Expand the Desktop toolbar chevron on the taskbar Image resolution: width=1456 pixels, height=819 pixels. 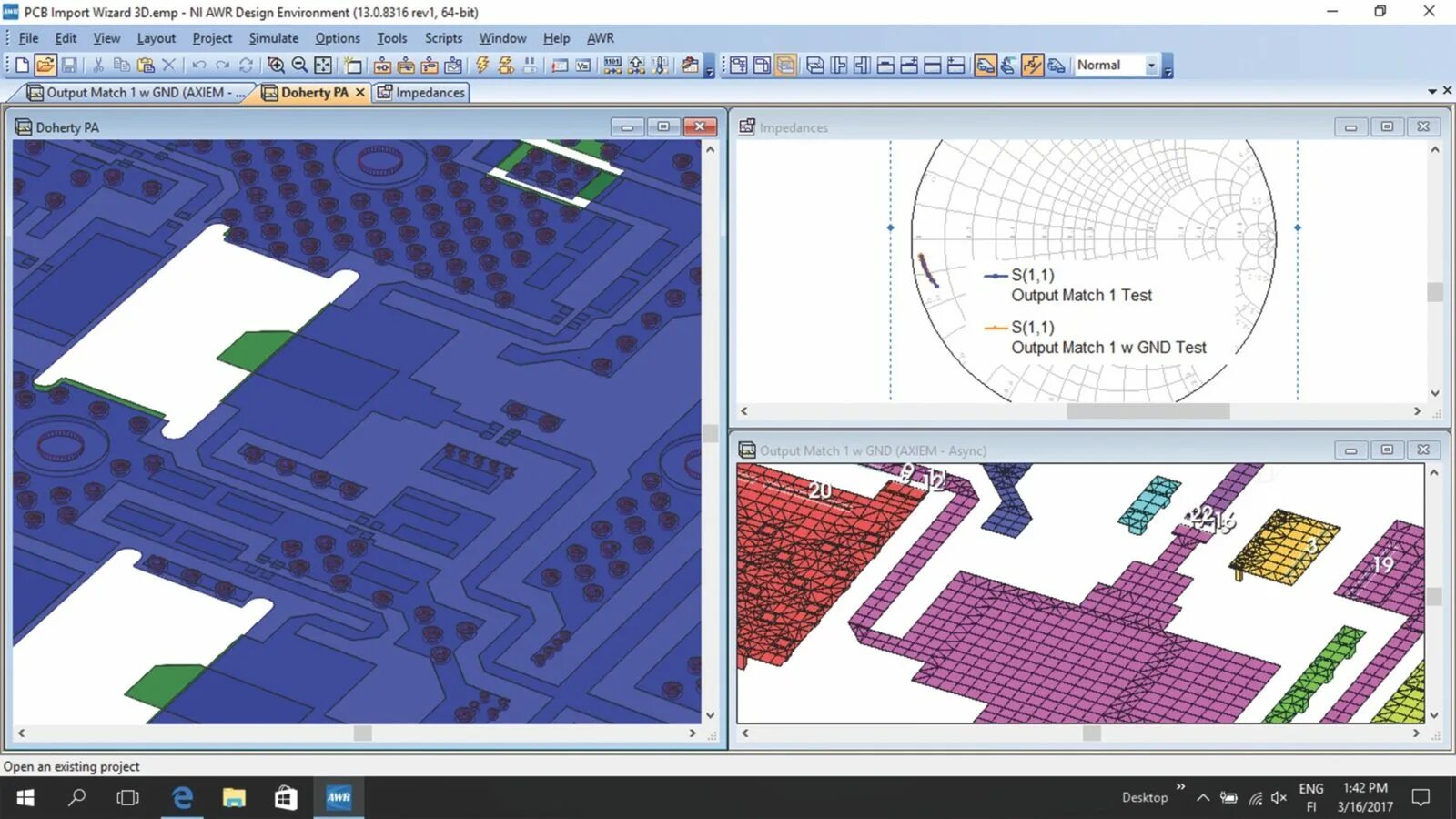tap(1180, 787)
